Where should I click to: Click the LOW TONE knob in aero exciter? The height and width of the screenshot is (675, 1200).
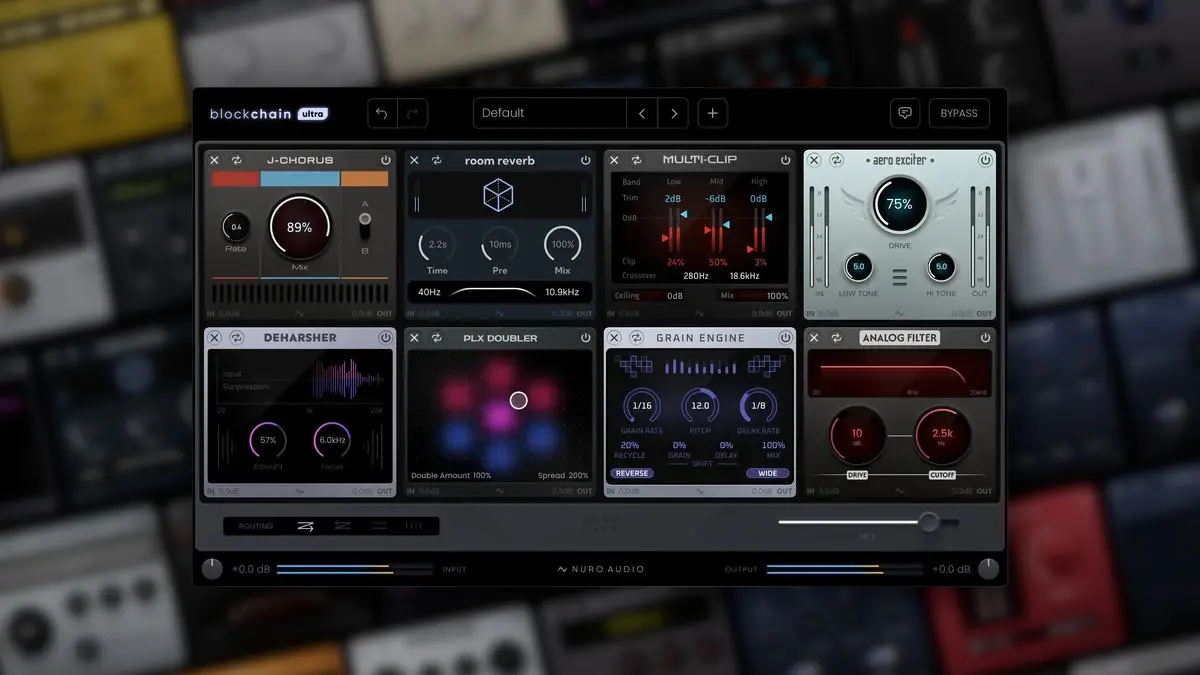click(858, 267)
